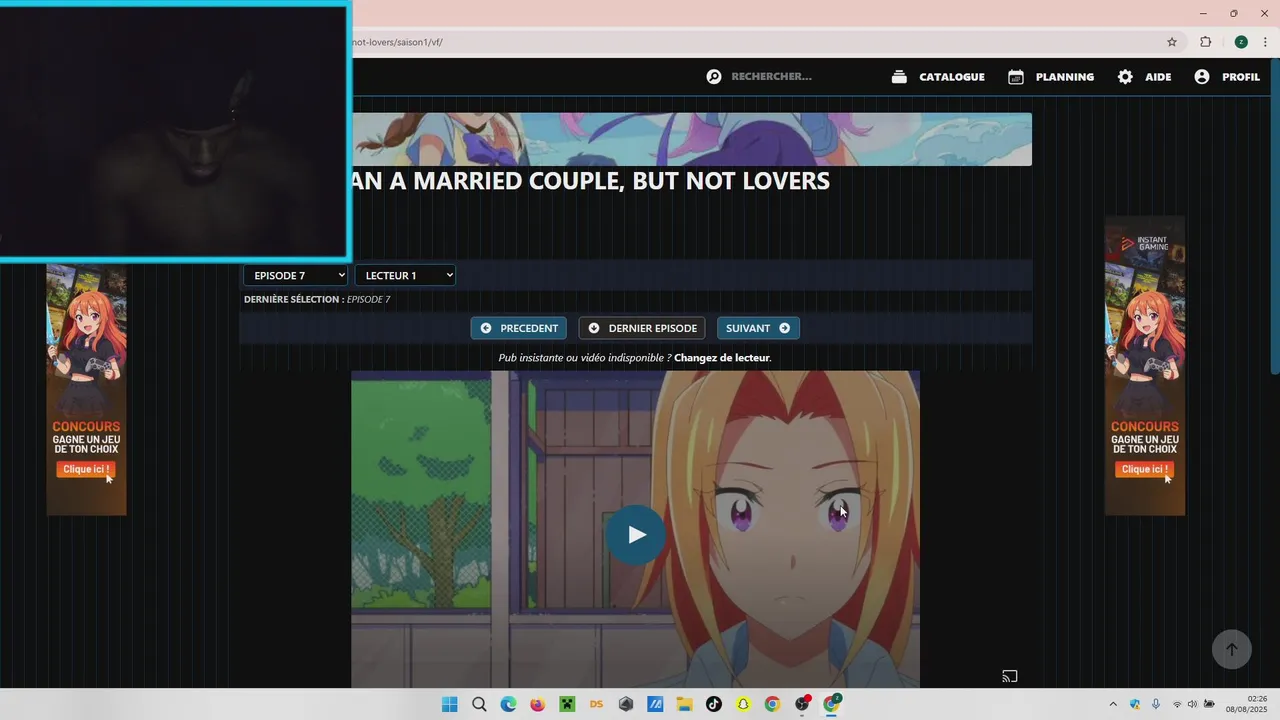Open TikTok from the taskbar

[x=713, y=704]
